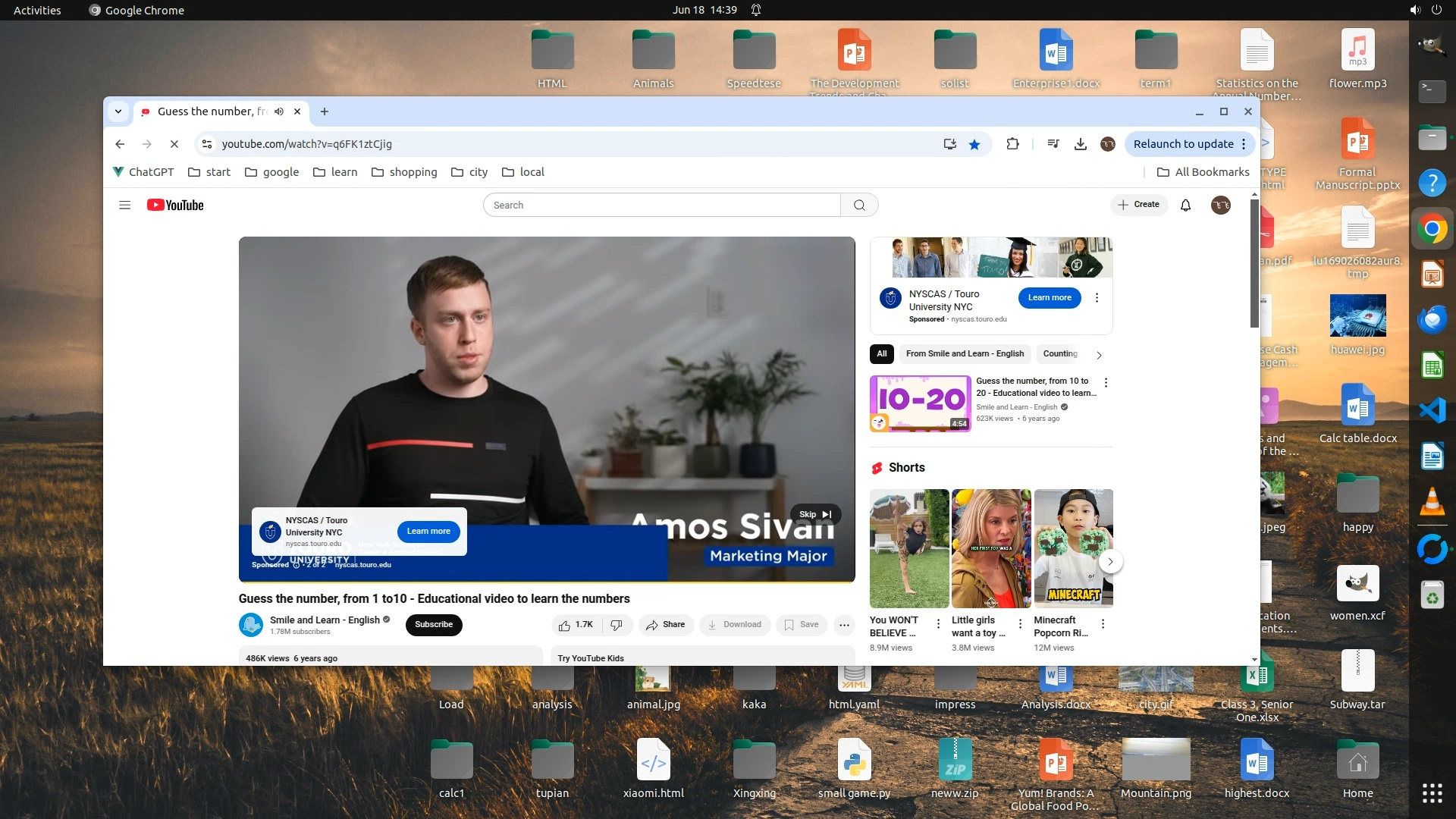Skip the video advertisement
This screenshot has width=1456, height=819.
tap(815, 514)
